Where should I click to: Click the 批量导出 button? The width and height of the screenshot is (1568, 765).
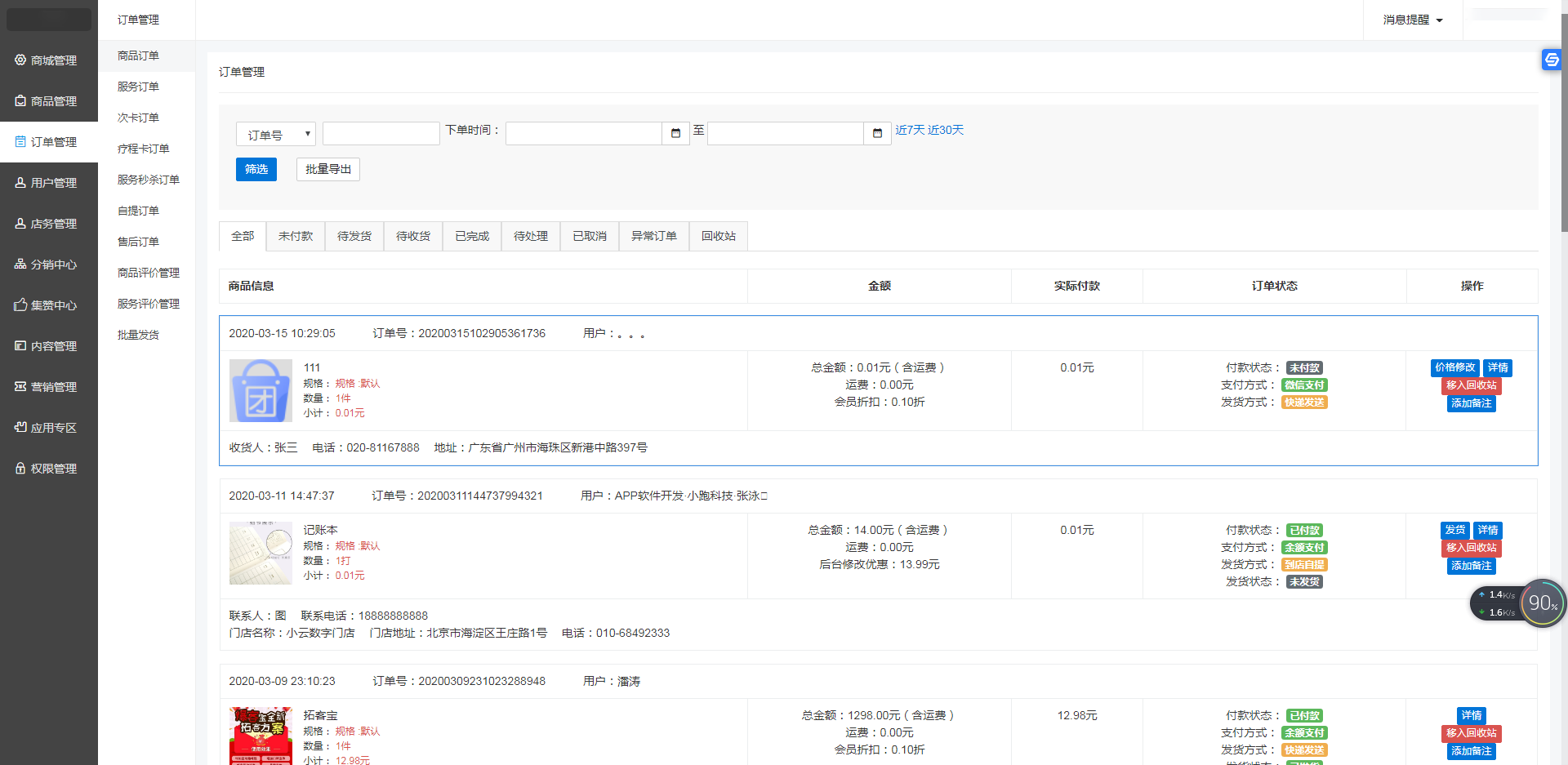pyautogui.click(x=327, y=169)
